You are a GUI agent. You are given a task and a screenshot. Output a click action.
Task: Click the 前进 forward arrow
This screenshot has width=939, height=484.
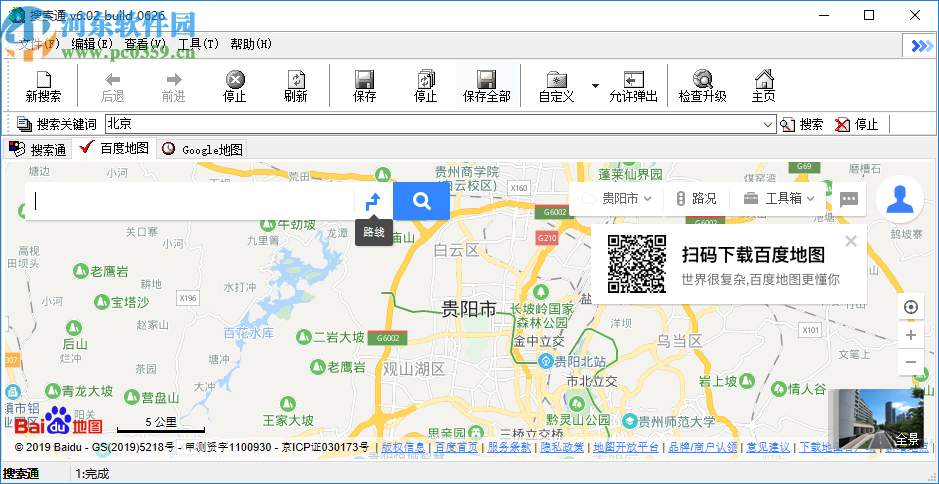174,87
